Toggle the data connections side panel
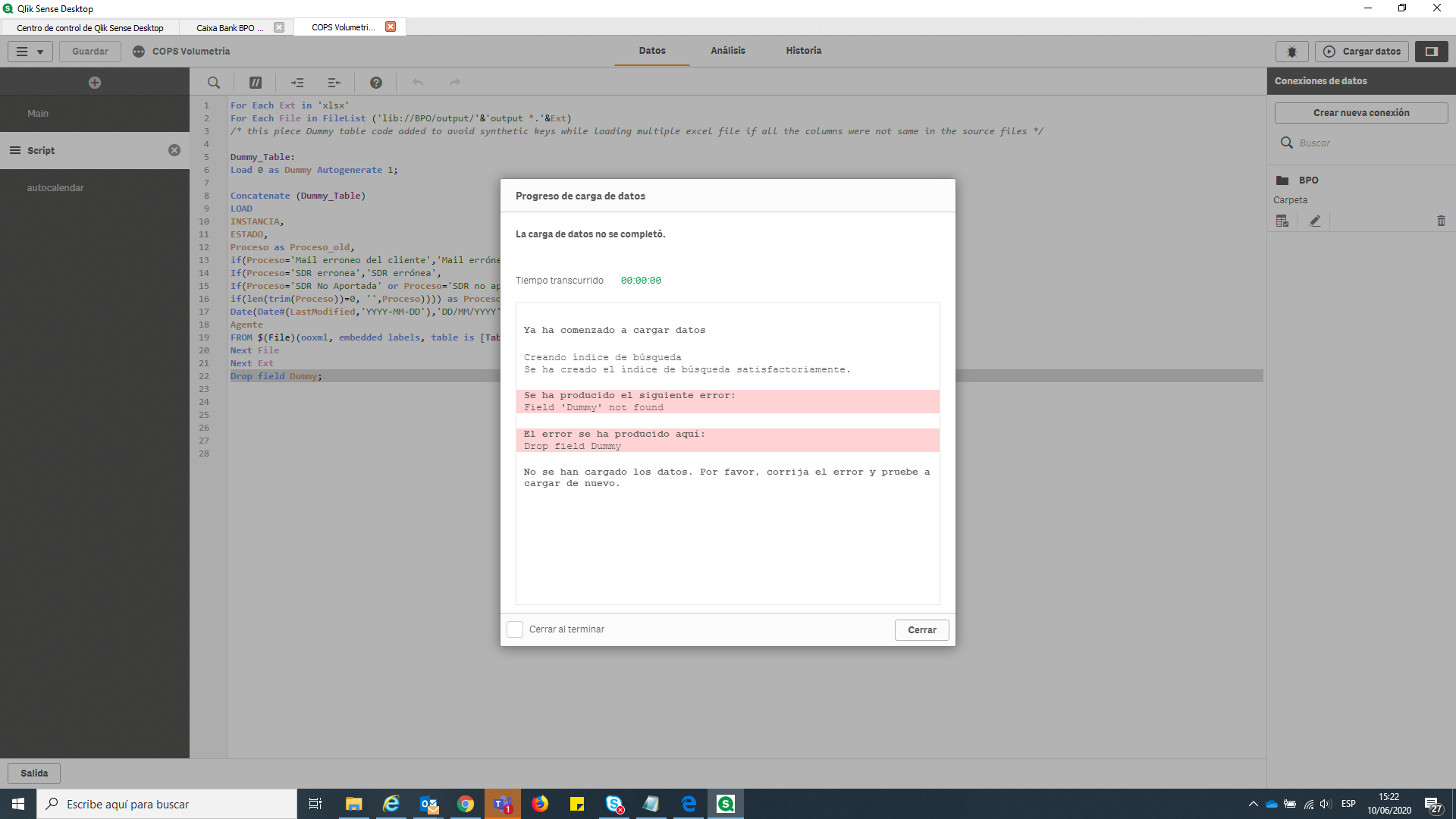 (1431, 52)
